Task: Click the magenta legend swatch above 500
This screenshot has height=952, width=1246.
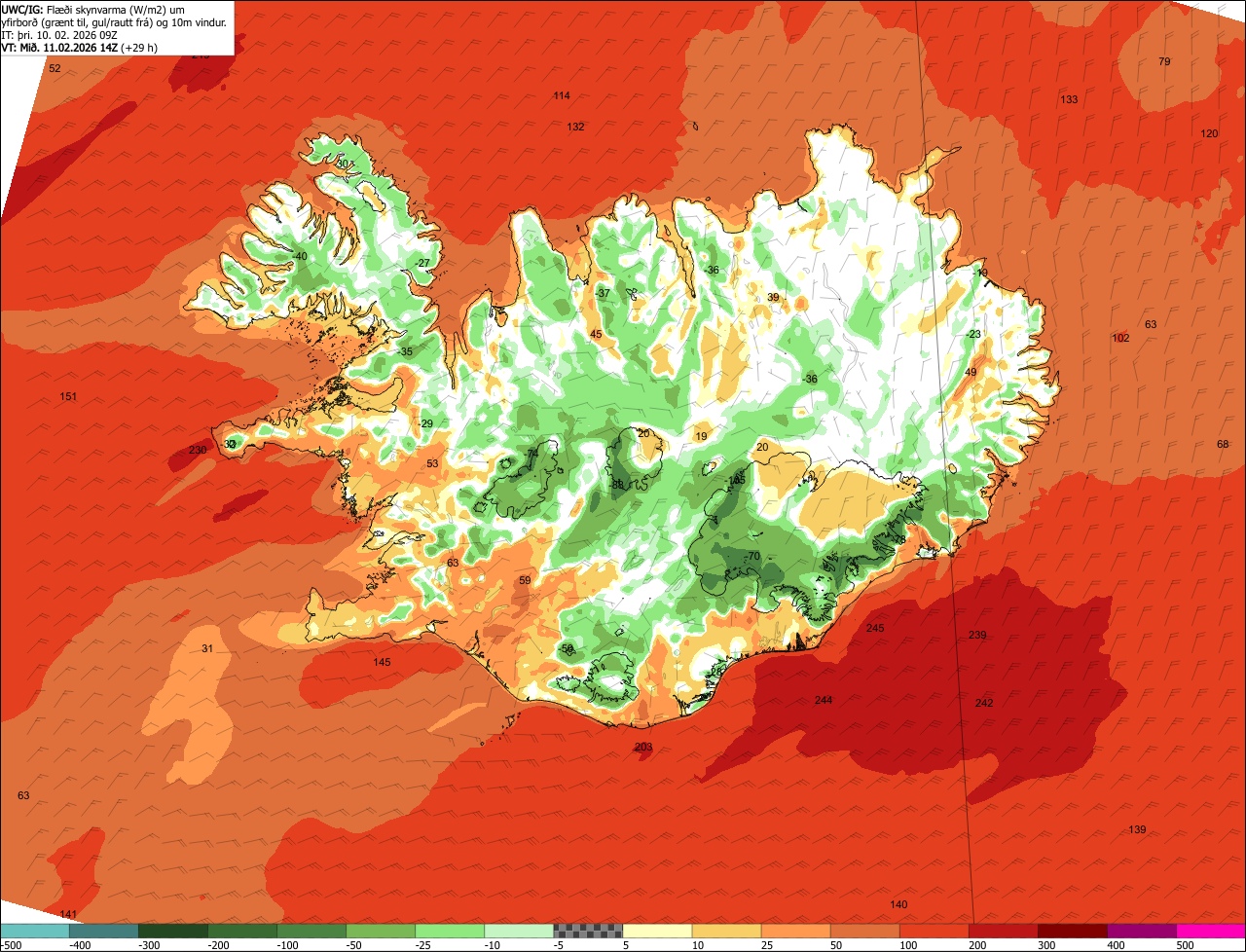Action: point(1211,931)
